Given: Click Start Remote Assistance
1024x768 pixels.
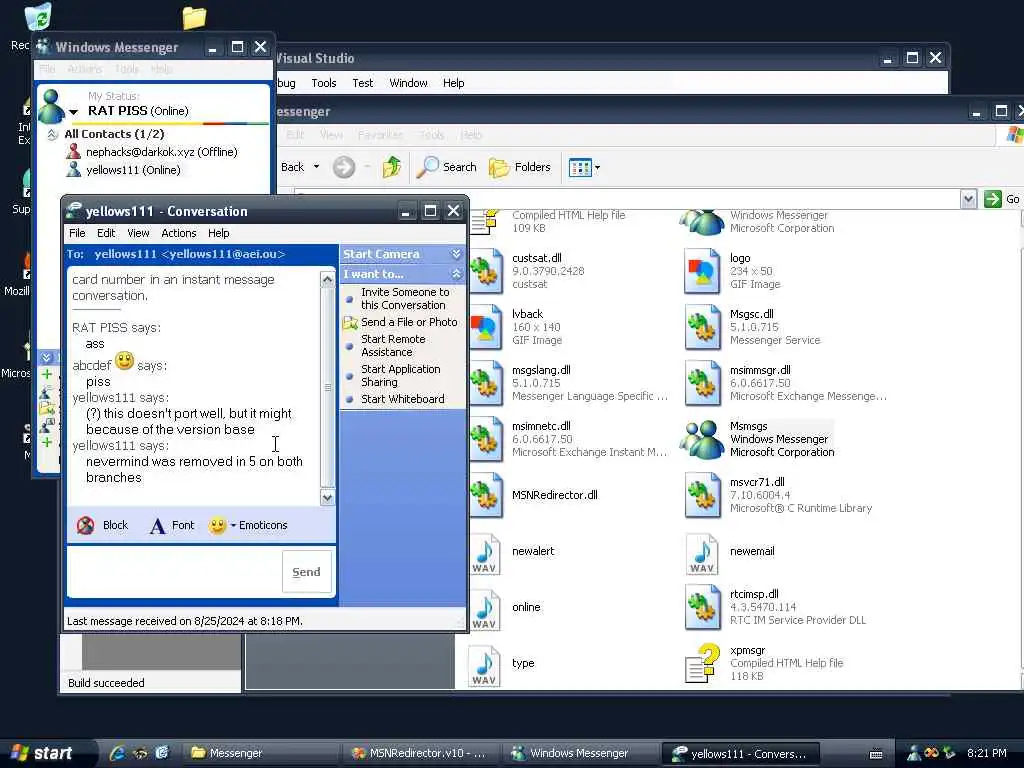Looking at the screenshot, I should [393, 345].
